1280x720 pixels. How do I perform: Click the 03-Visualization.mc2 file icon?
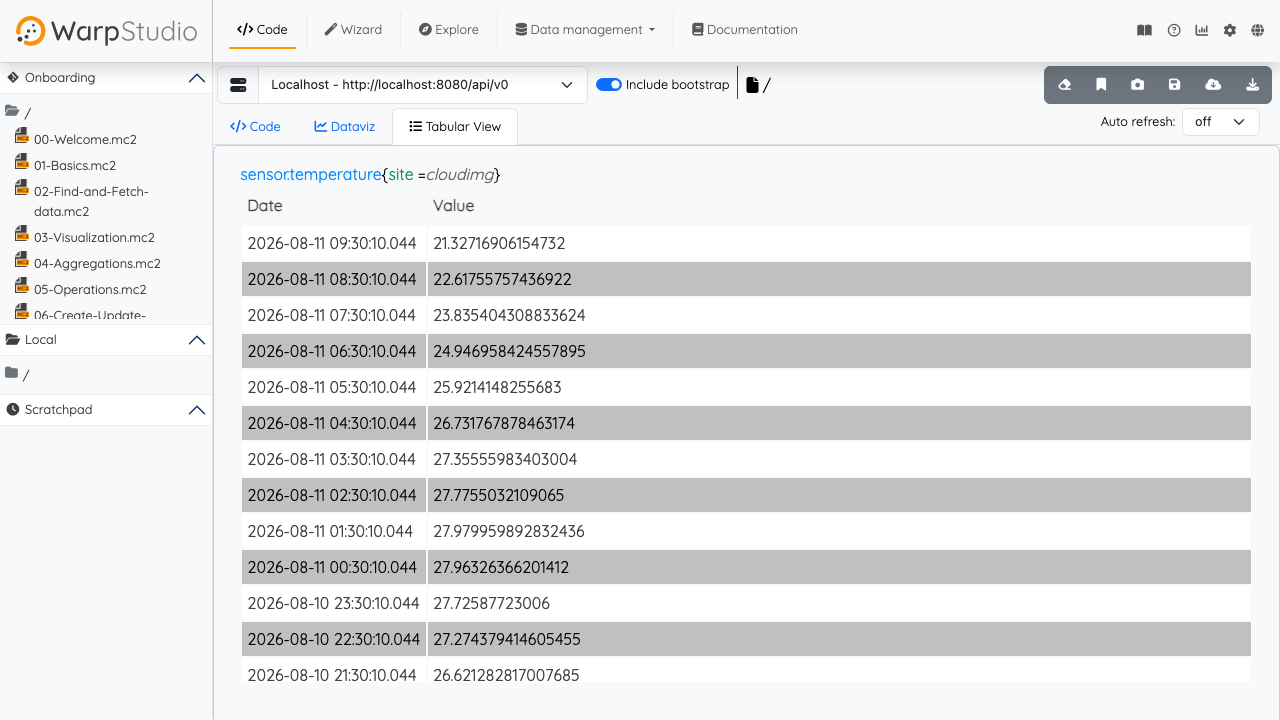click(22, 234)
